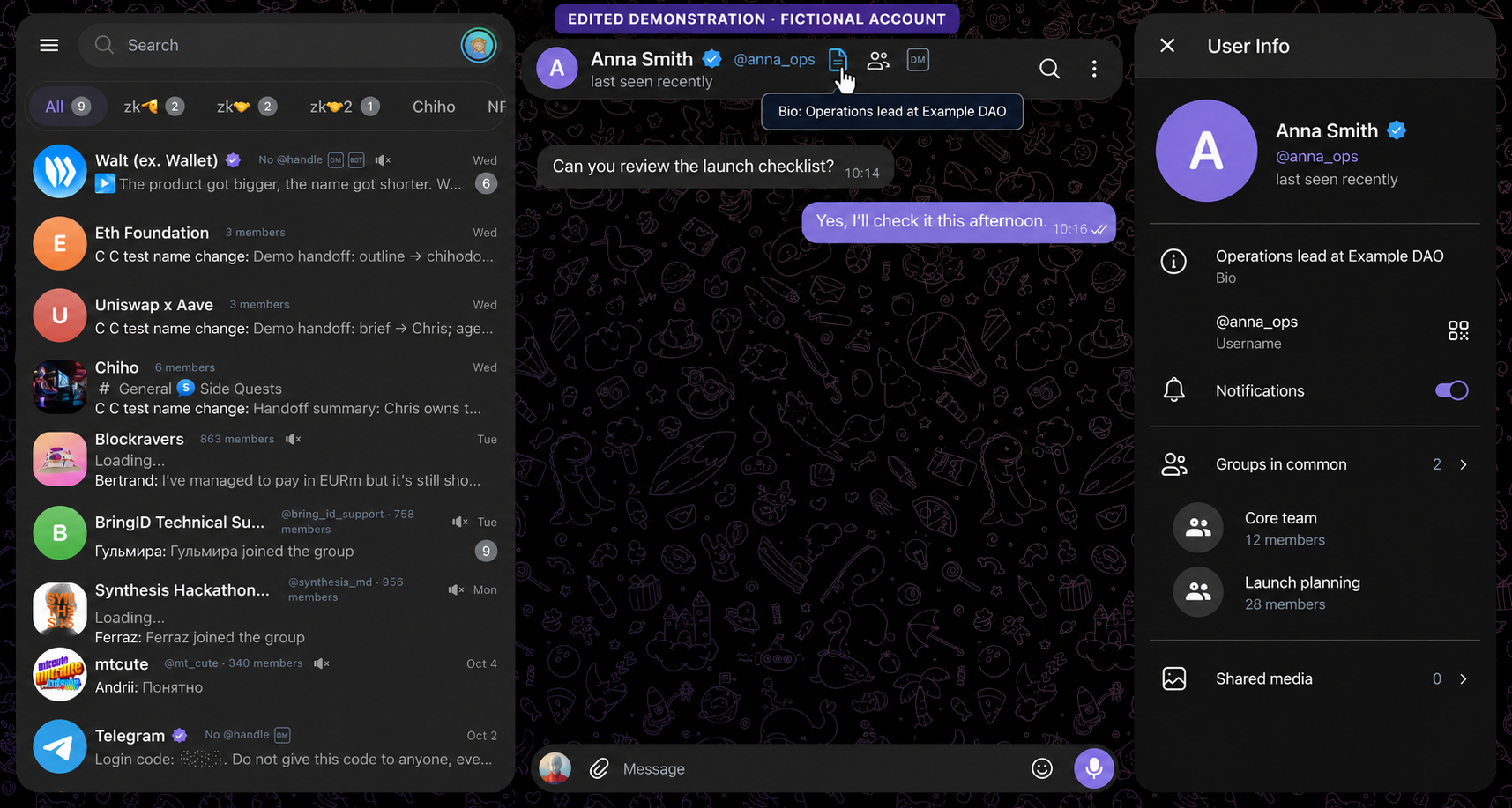The width and height of the screenshot is (1512, 808).
Task: Focus the Message input box
Action: (818, 768)
